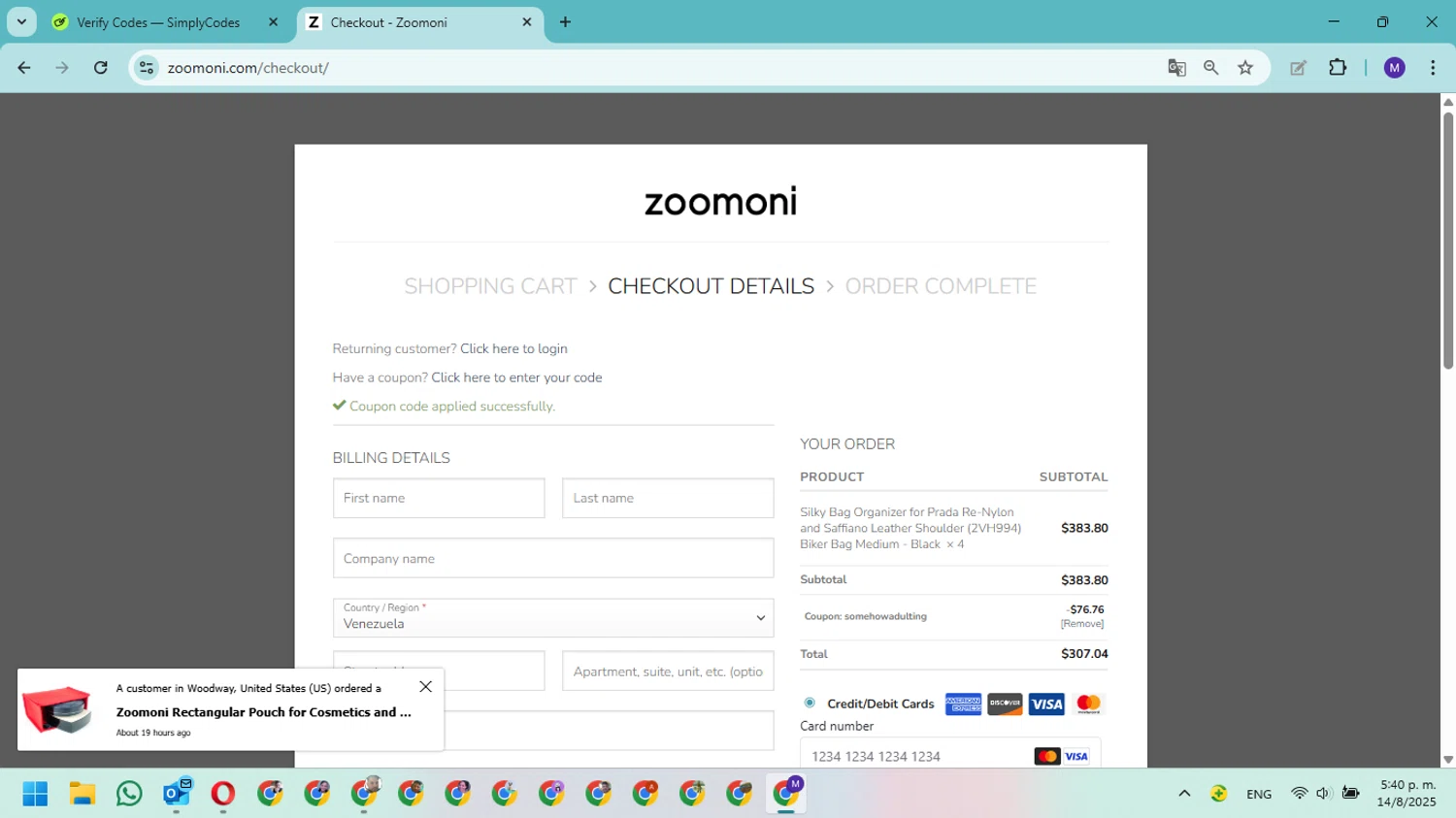This screenshot has height=818, width=1456.
Task: Open the Windows Start menu
Action: tap(35, 794)
